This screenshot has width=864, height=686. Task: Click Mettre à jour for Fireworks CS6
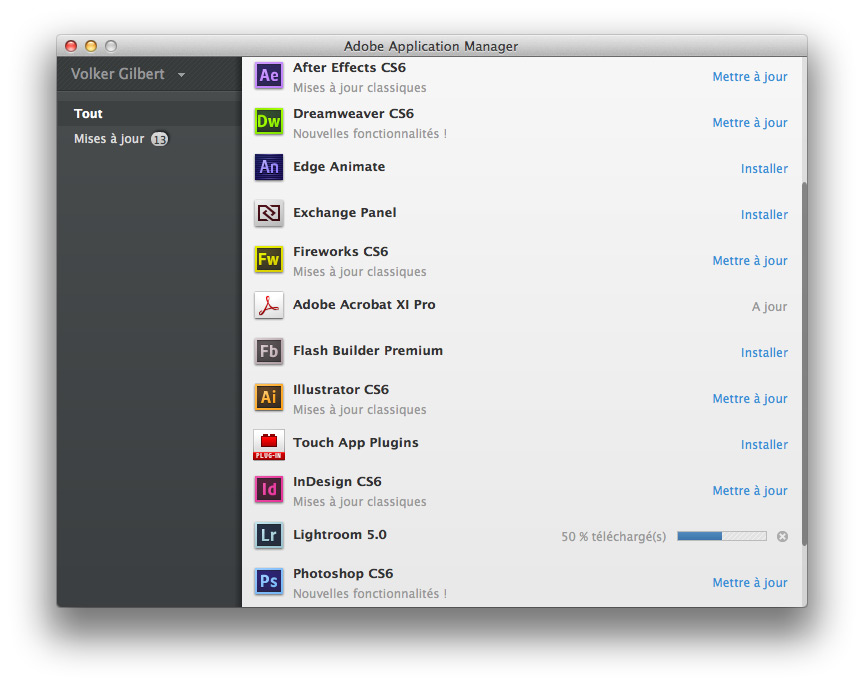(x=749, y=261)
